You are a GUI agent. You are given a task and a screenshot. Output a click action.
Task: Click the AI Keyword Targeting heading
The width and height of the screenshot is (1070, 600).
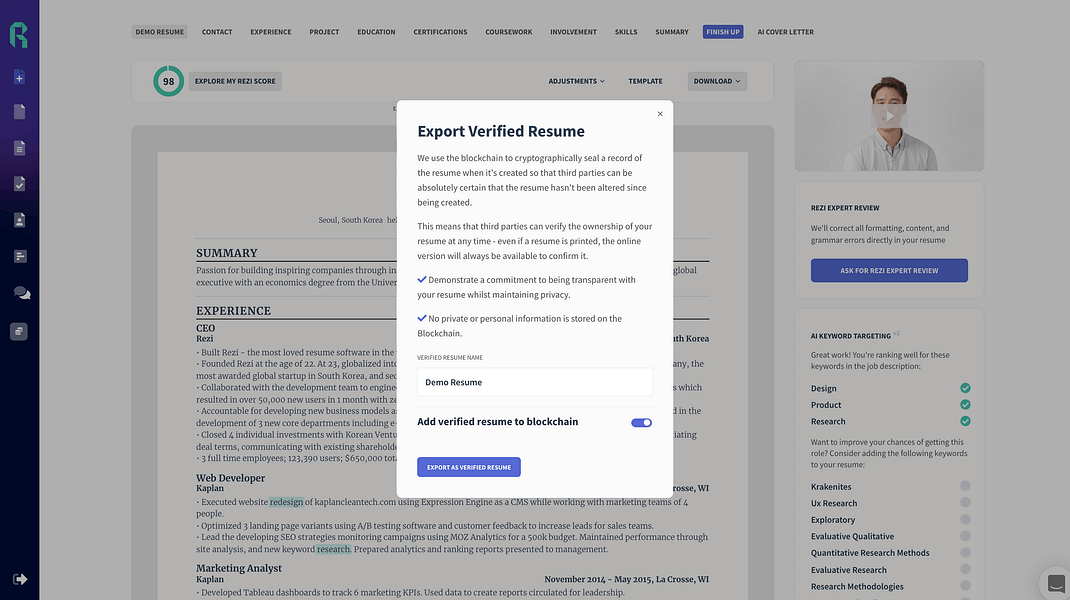coord(850,336)
